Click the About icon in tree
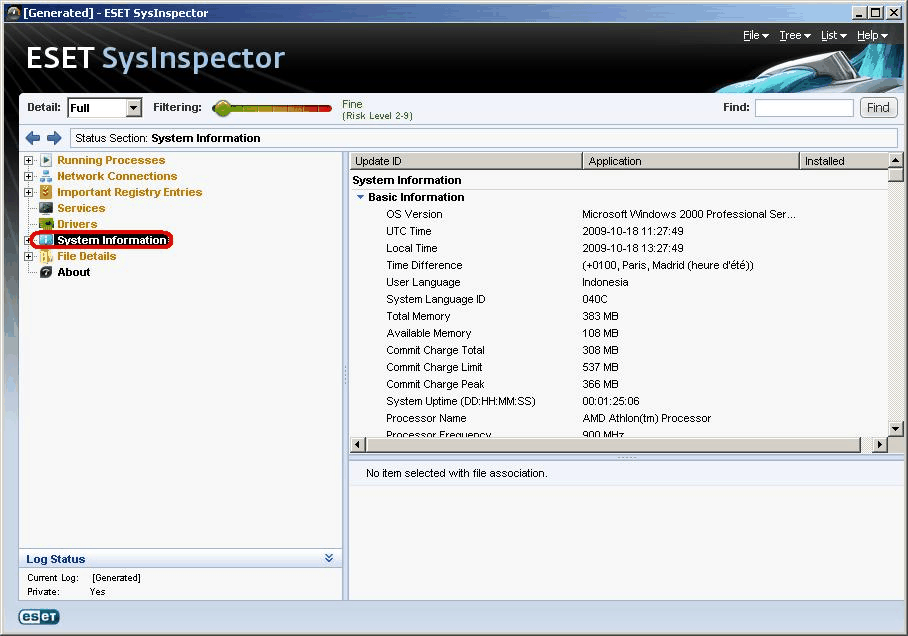This screenshot has height=636, width=908. 46,272
